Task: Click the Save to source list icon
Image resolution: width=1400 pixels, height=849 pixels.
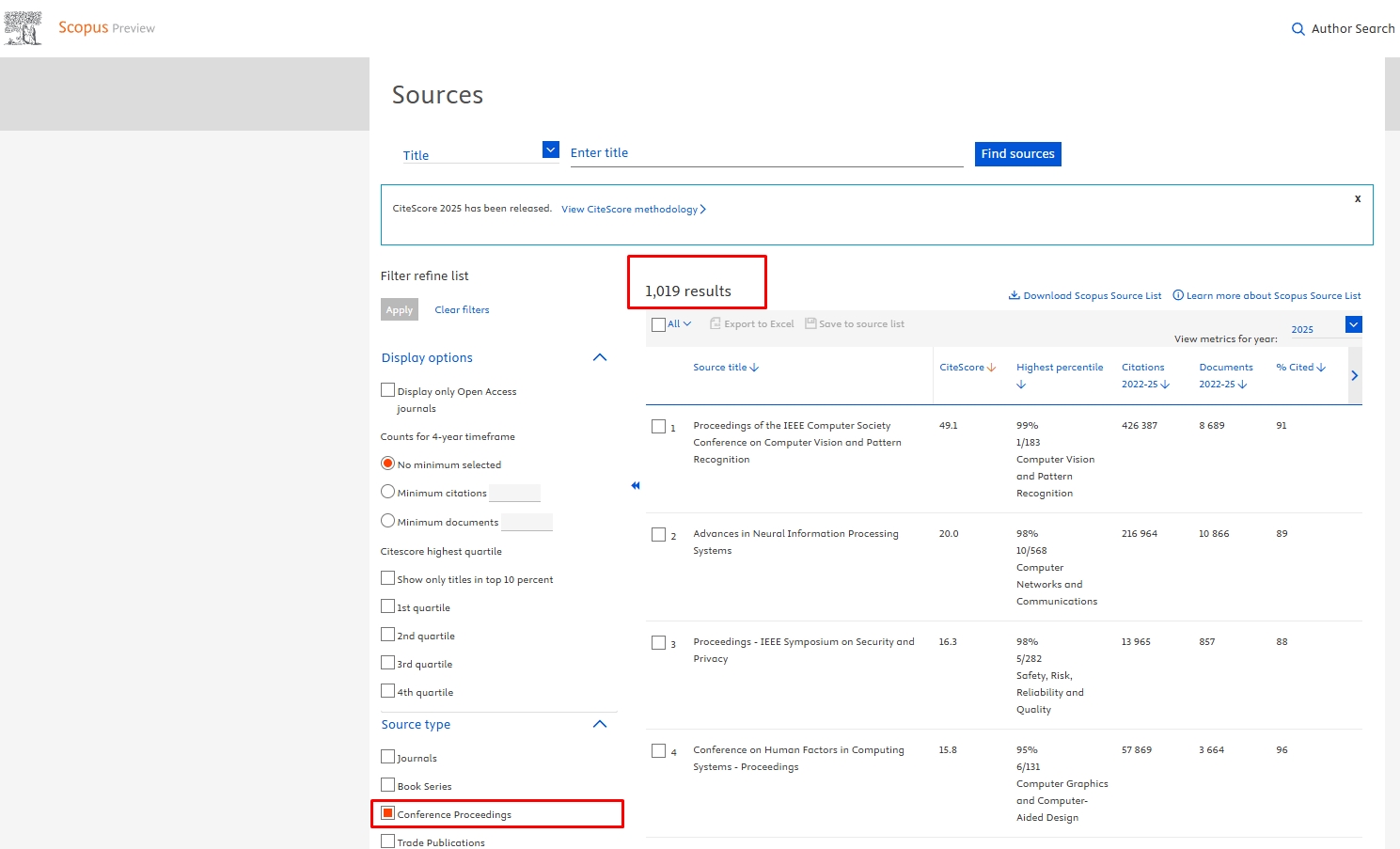Action: (810, 323)
